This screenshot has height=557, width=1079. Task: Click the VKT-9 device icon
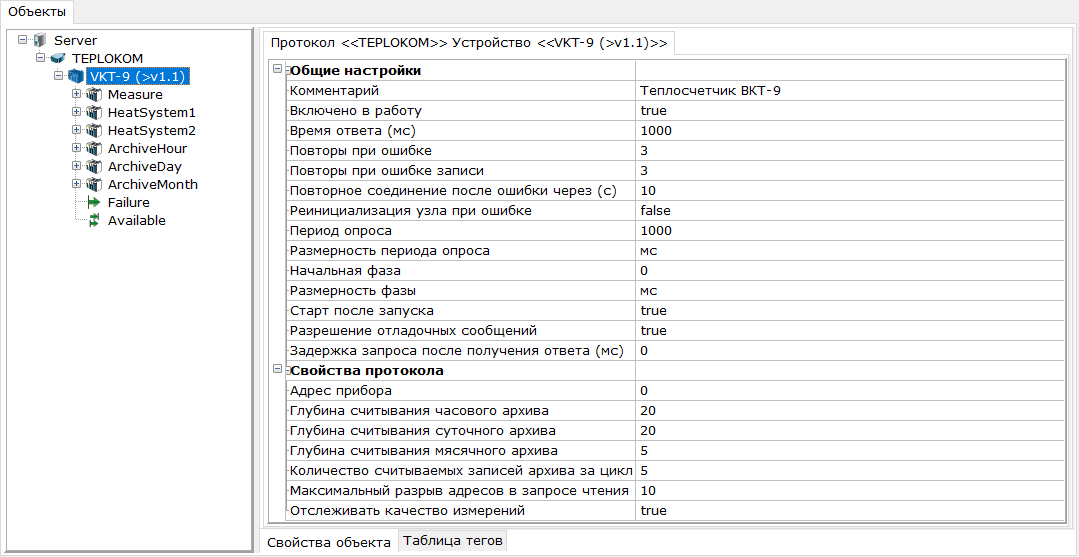(76, 76)
